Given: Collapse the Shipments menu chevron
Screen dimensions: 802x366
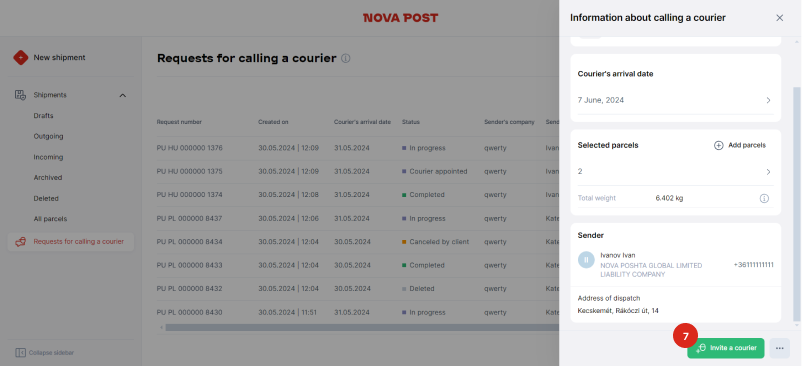Looking at the screenshot, I should 123,95.
